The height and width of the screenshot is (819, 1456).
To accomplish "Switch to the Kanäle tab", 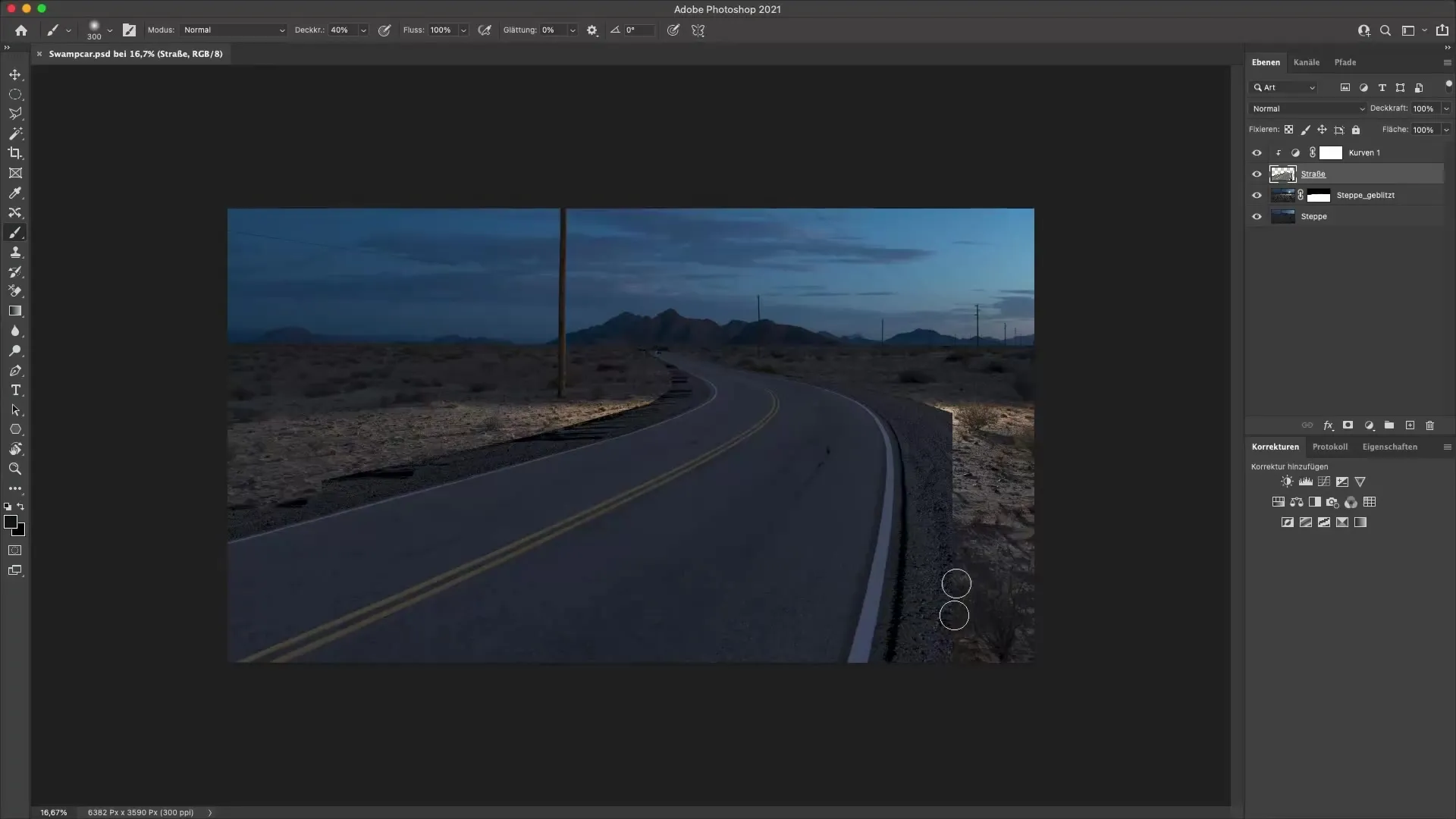I will pyautogui.click(x=1307, y=62).
